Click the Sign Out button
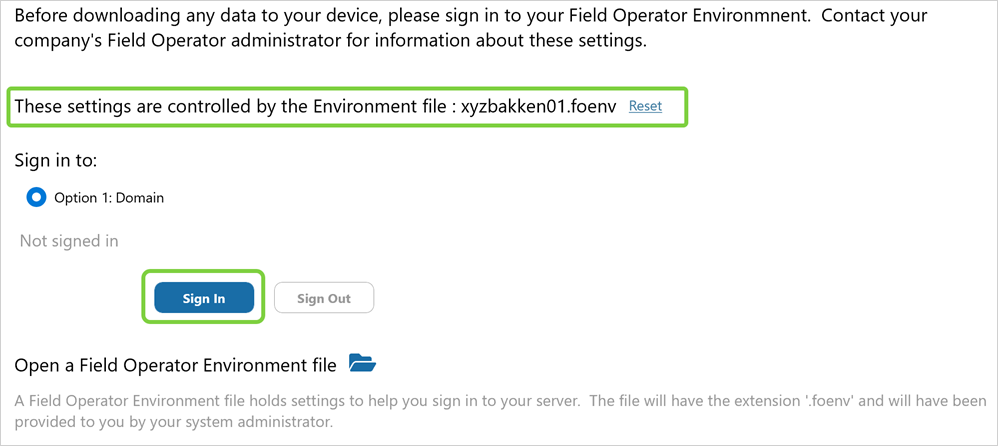The width and height of the screenshot is (998, 446). [323, 298]
